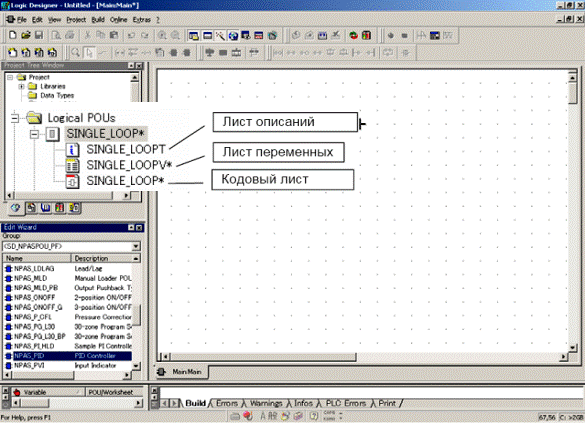This screenshot has height=423, width=585.
Task: Click the first Add POU icon
Action: tap(12, 53)
